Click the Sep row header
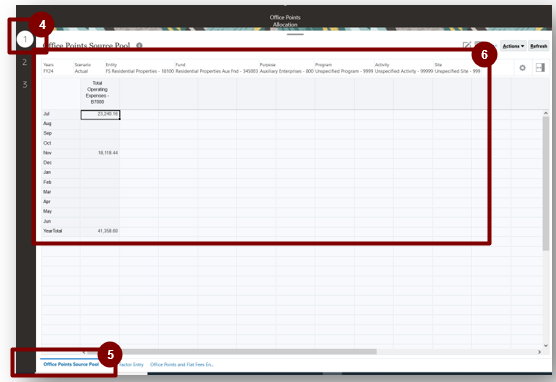556x382 pixels. pos(61,133)
